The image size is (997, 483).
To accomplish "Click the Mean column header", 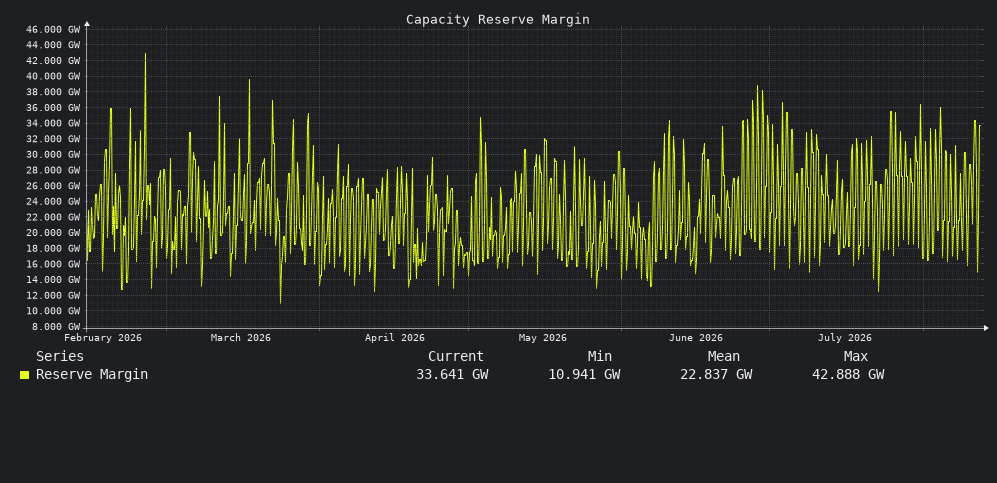I will point(724,357).
